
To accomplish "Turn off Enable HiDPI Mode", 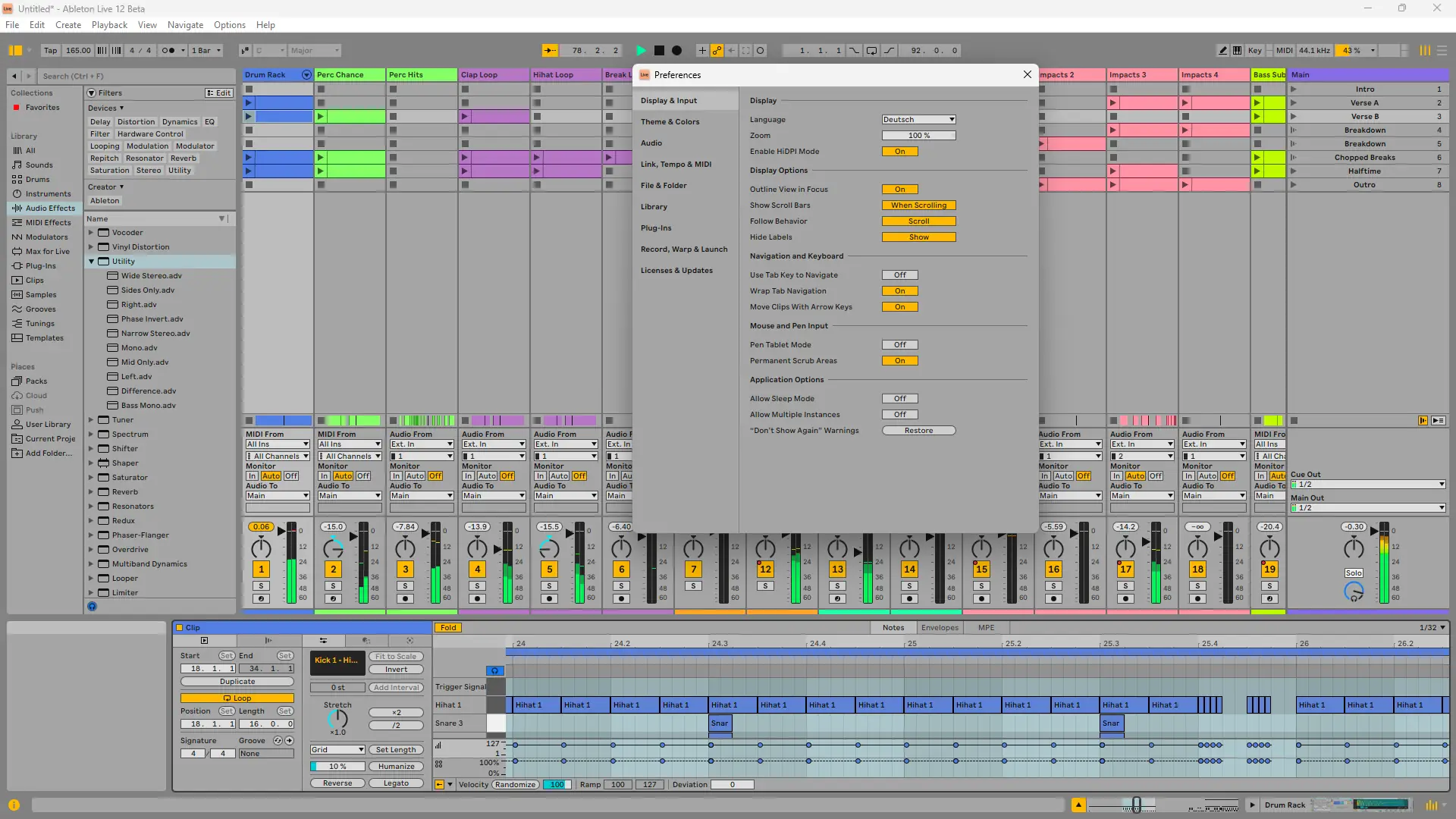I will [899, 152].
